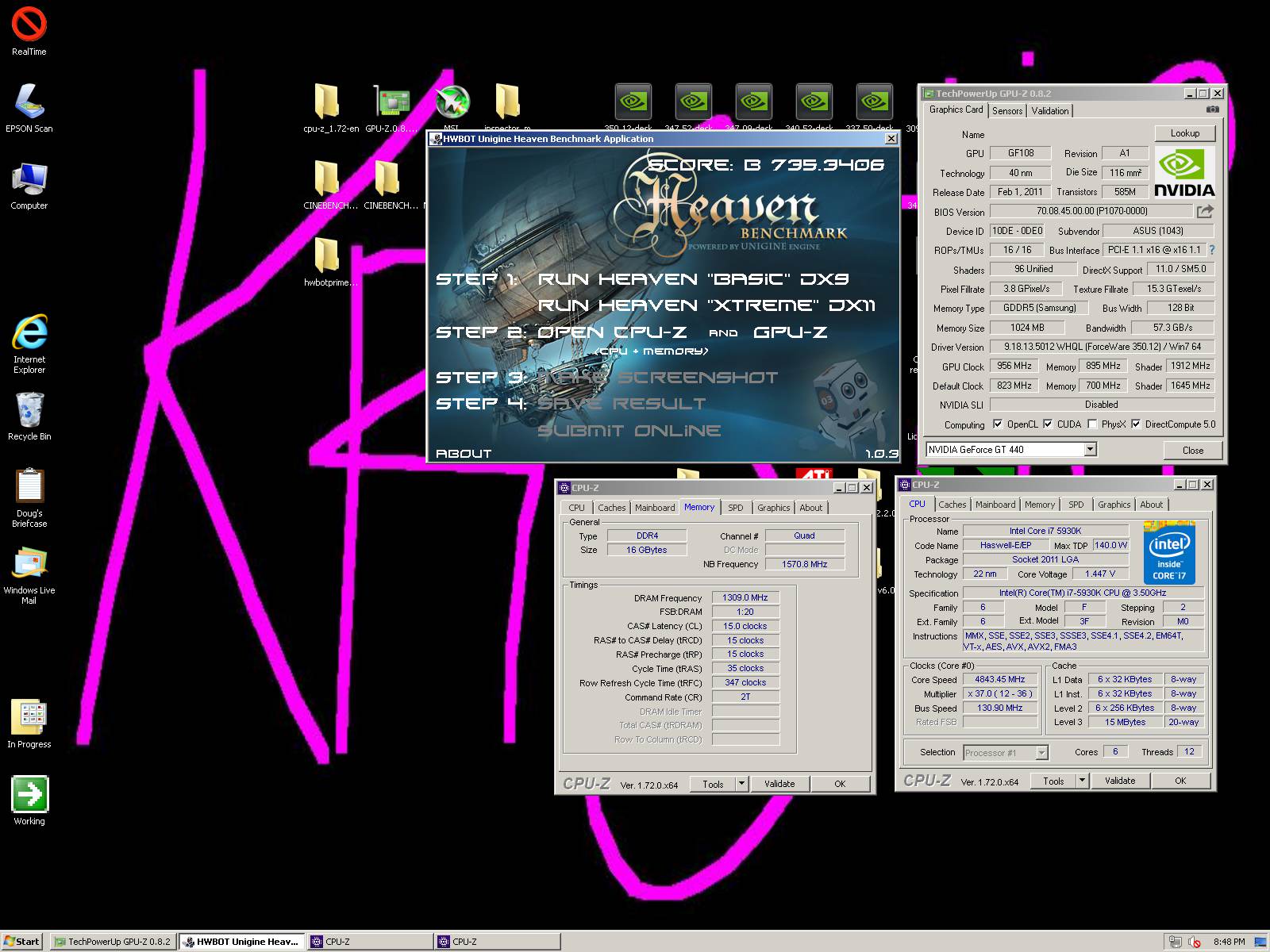
Task: Click the GPU Clock value 956 MHz
Action: tap(1014, 366)
